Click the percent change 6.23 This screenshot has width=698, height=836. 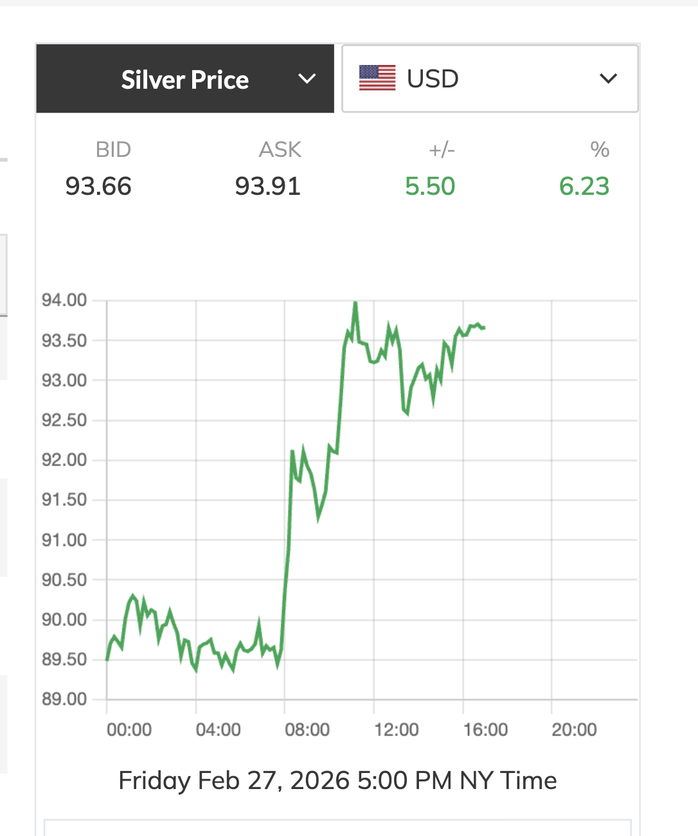584,186
